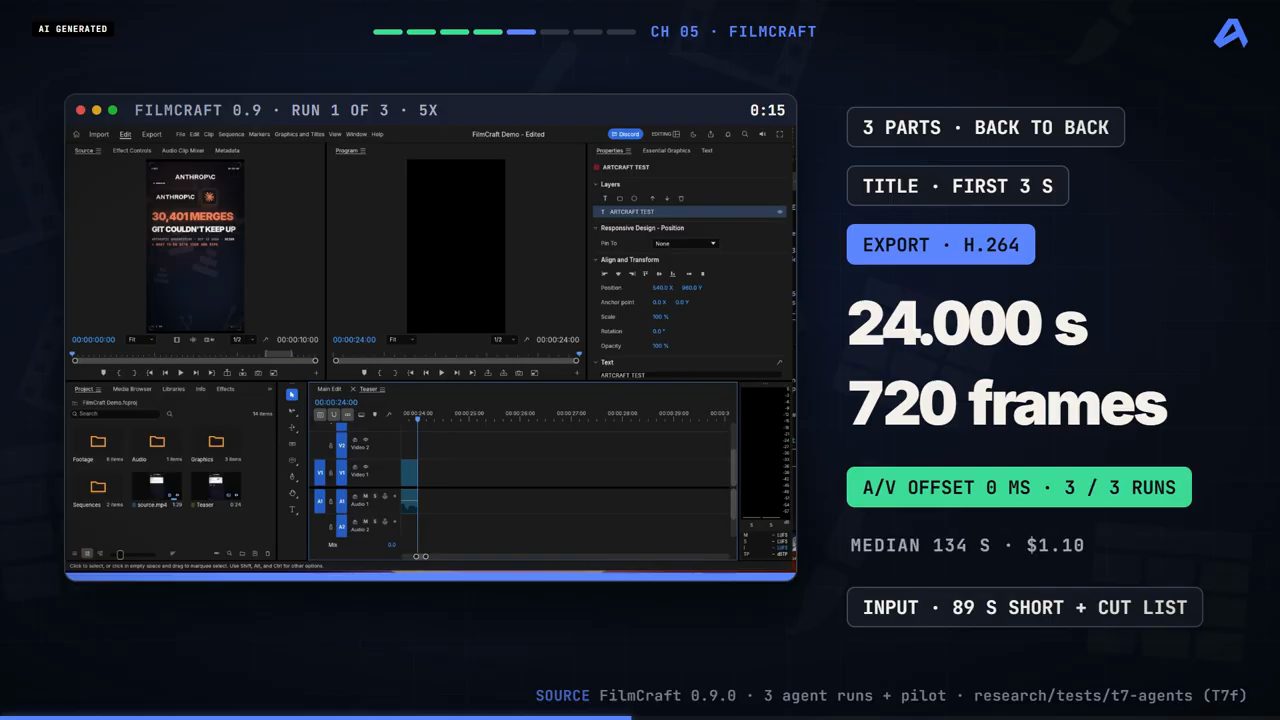Open Program monitor Fit zoom dropdown
The height and width of the screenshot is (720, 1280).
point(401,340)
